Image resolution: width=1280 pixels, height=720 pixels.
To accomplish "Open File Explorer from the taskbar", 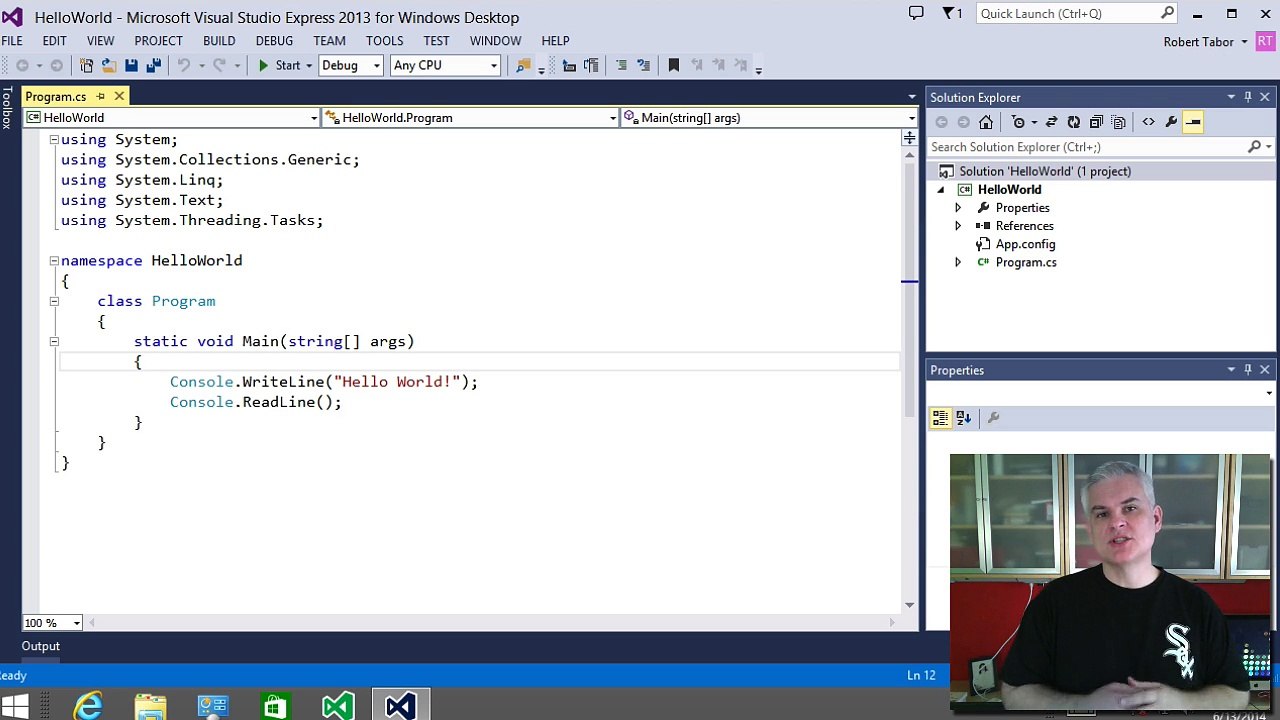I will [150, 706].
